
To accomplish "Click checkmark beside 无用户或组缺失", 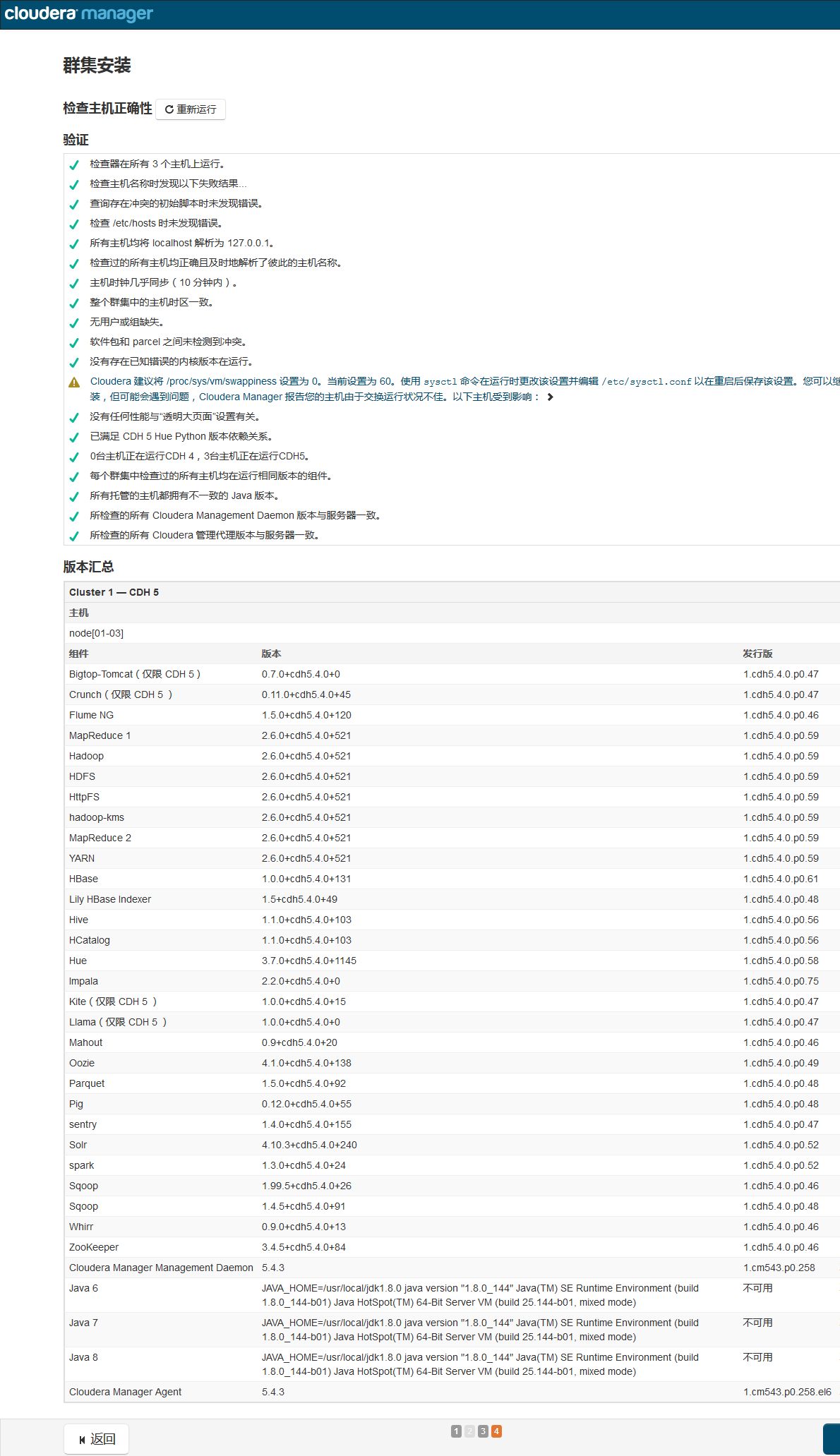I will (74, 323).
